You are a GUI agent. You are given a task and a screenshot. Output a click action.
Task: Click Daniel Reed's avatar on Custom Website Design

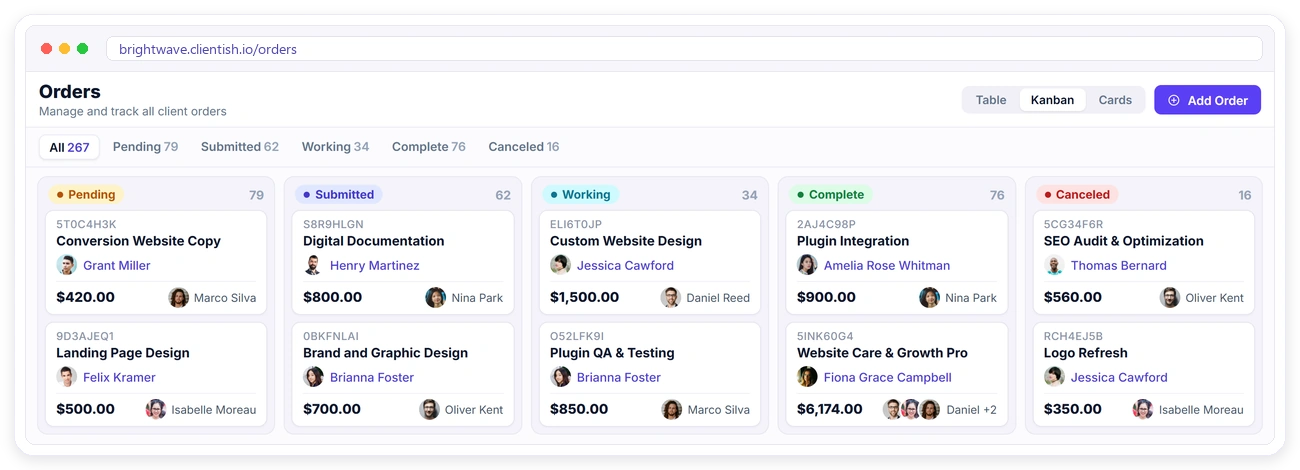click(671, 297)
